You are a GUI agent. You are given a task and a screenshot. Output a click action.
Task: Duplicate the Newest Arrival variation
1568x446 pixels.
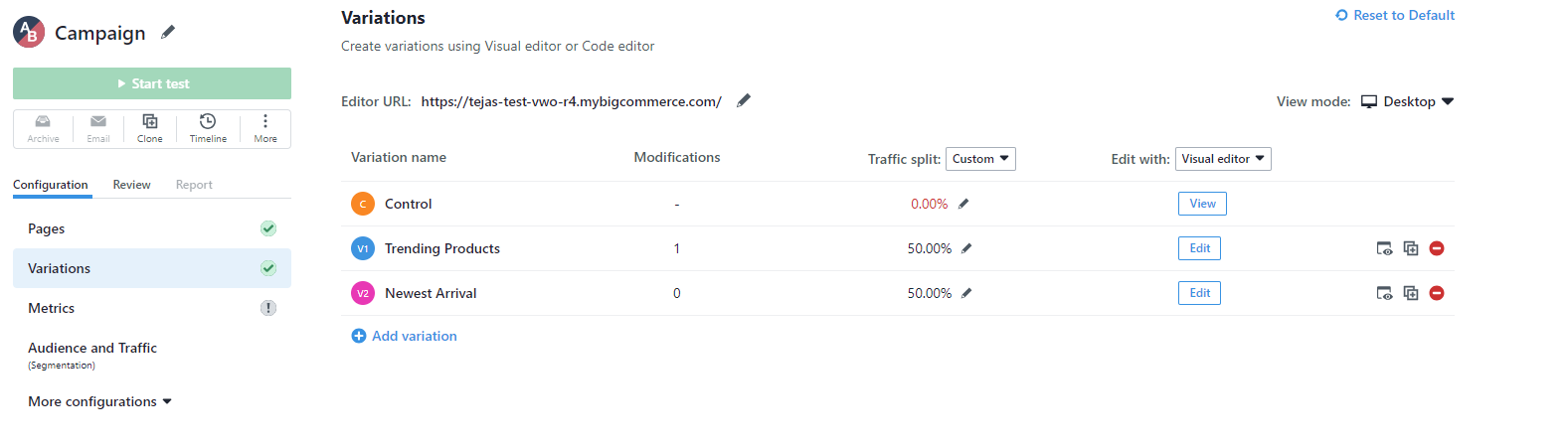(1411, 293)
